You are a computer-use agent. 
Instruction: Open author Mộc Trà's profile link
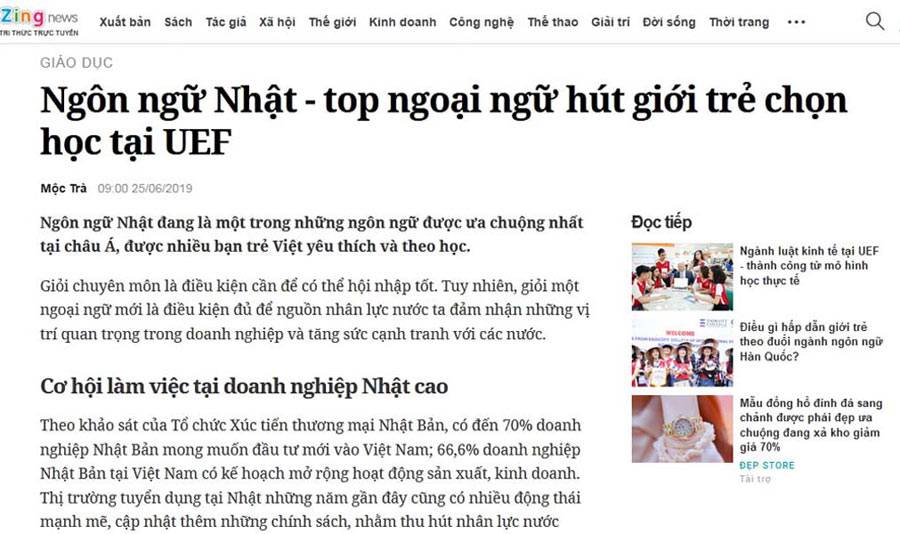pyautogui.click(x=63, y=188)
